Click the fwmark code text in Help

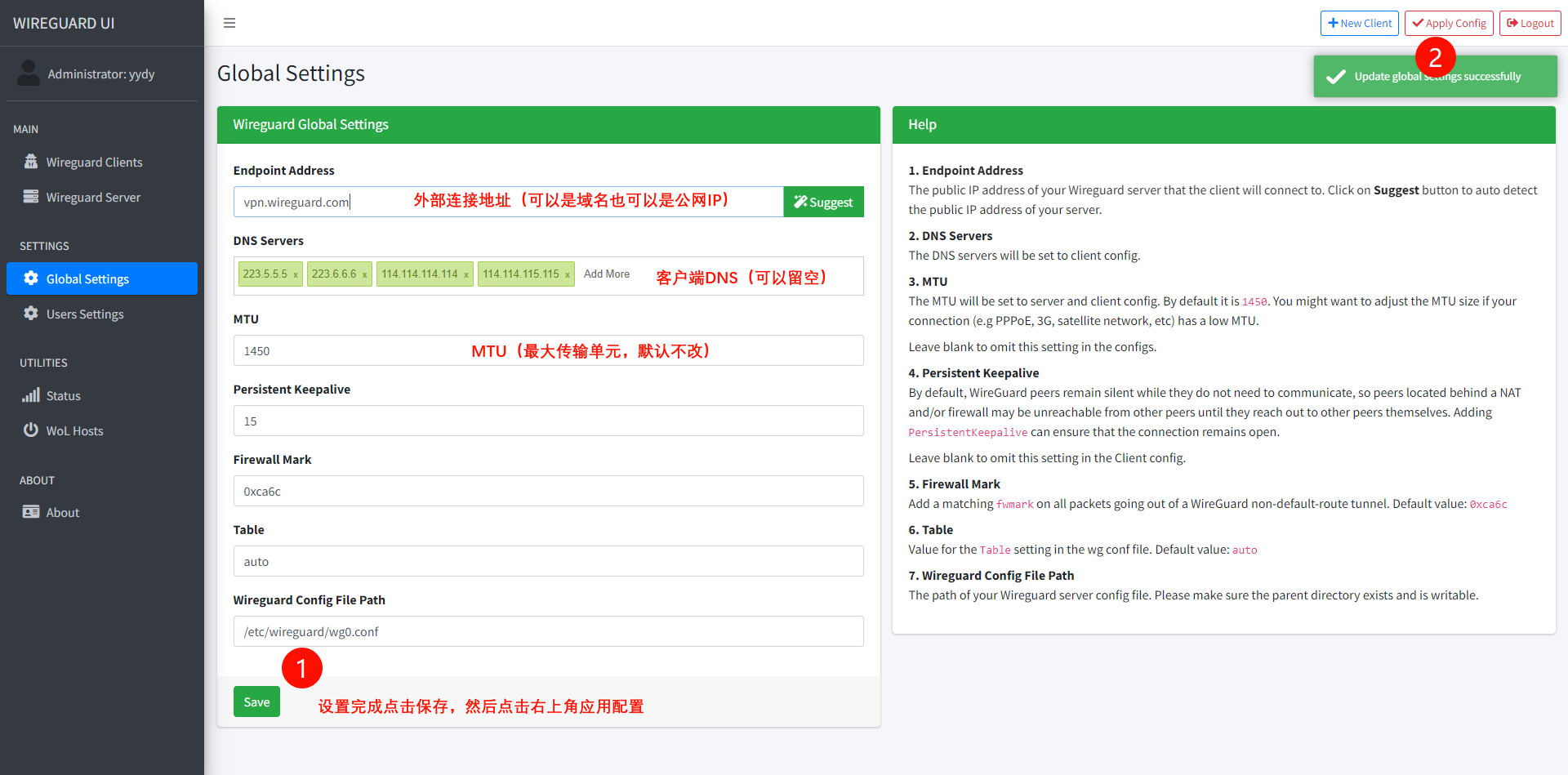1014,504
